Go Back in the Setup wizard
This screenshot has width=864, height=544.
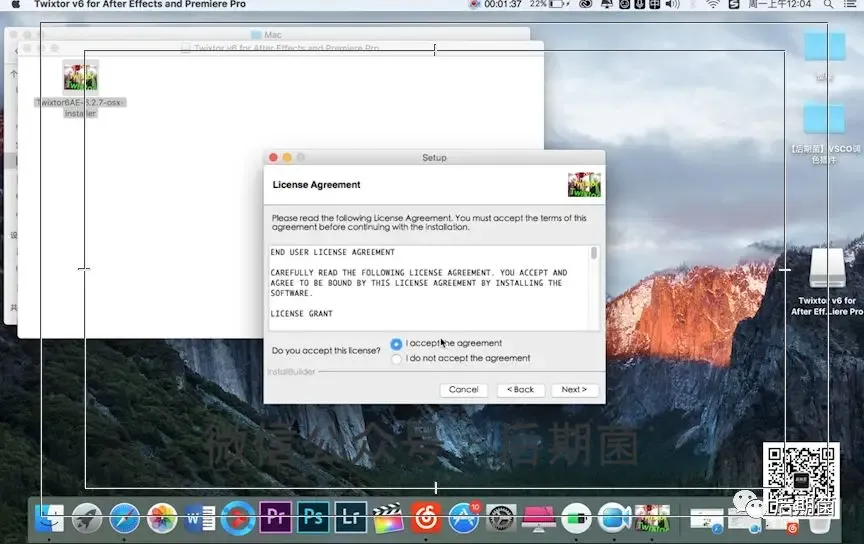click(521, 390)
